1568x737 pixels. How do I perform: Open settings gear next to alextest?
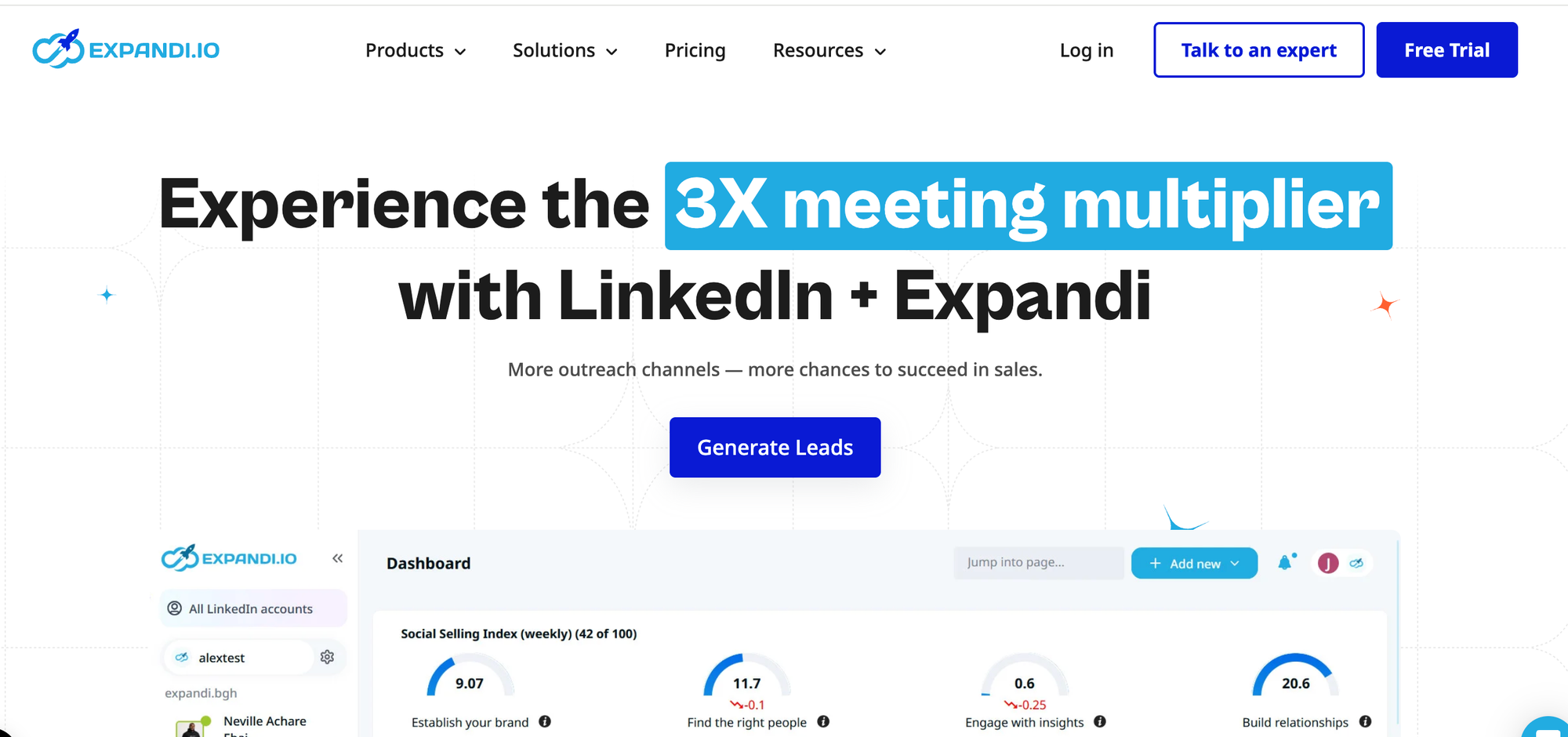click(x=327, y=657)
